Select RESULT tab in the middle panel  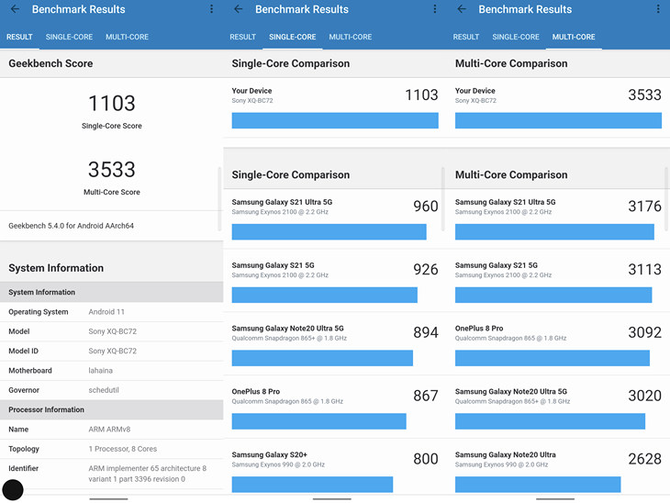pos(243,37)
